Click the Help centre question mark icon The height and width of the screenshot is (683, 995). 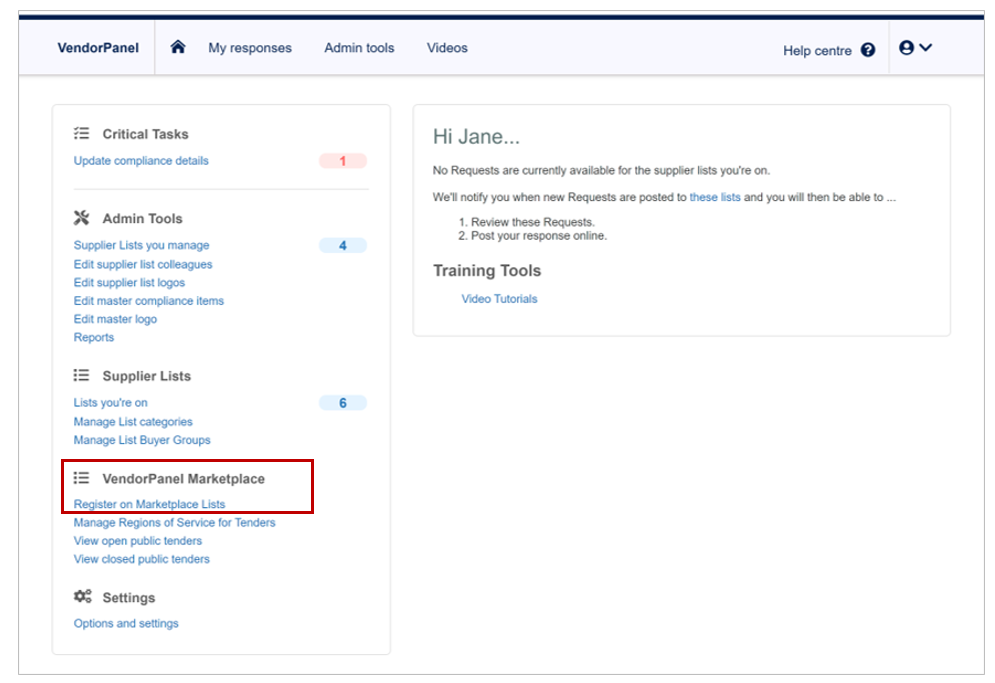point(867,50)
